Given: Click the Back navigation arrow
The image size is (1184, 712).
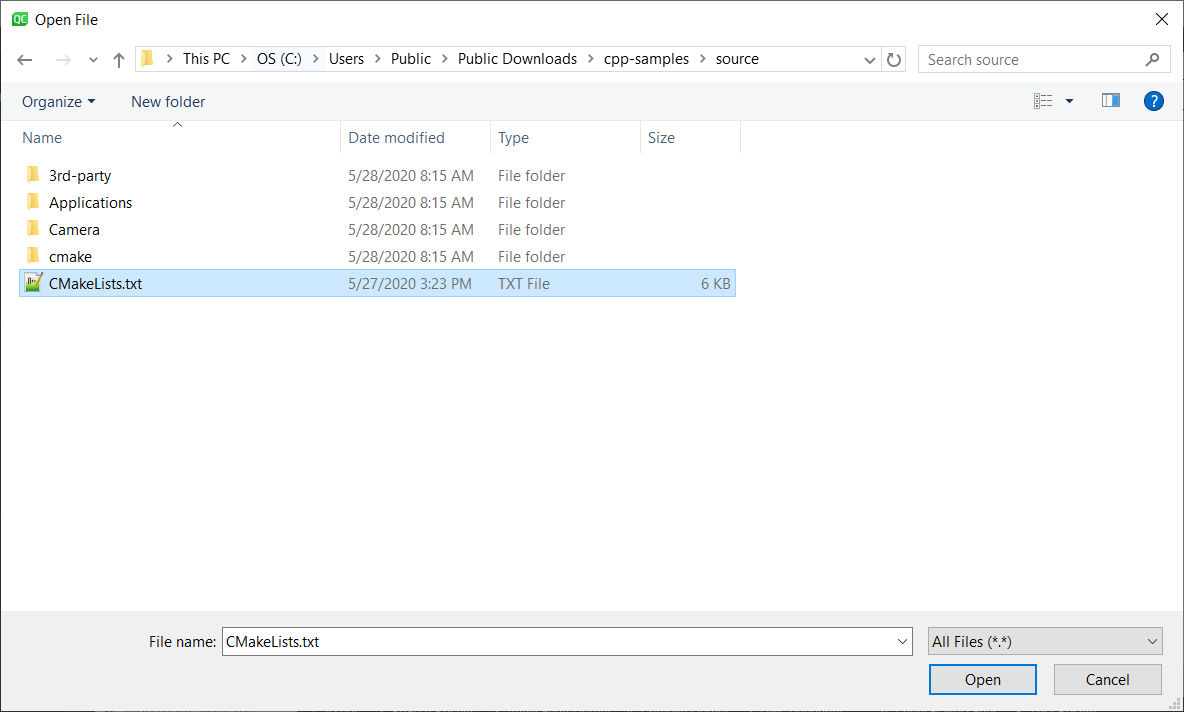Looking at the screenshot, I should 26,60.
